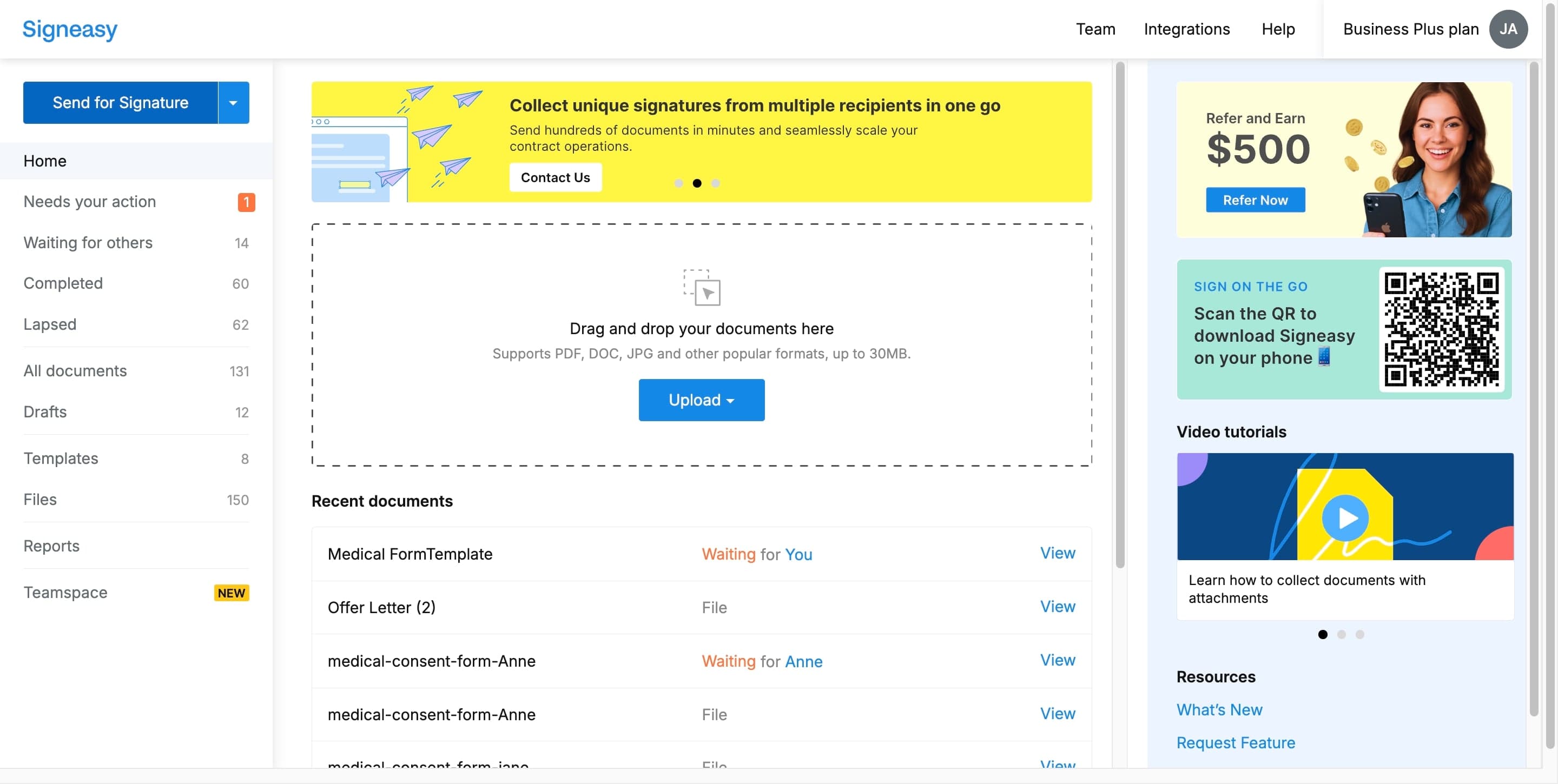Open the JA profile avatar

tap(1508, 29)
